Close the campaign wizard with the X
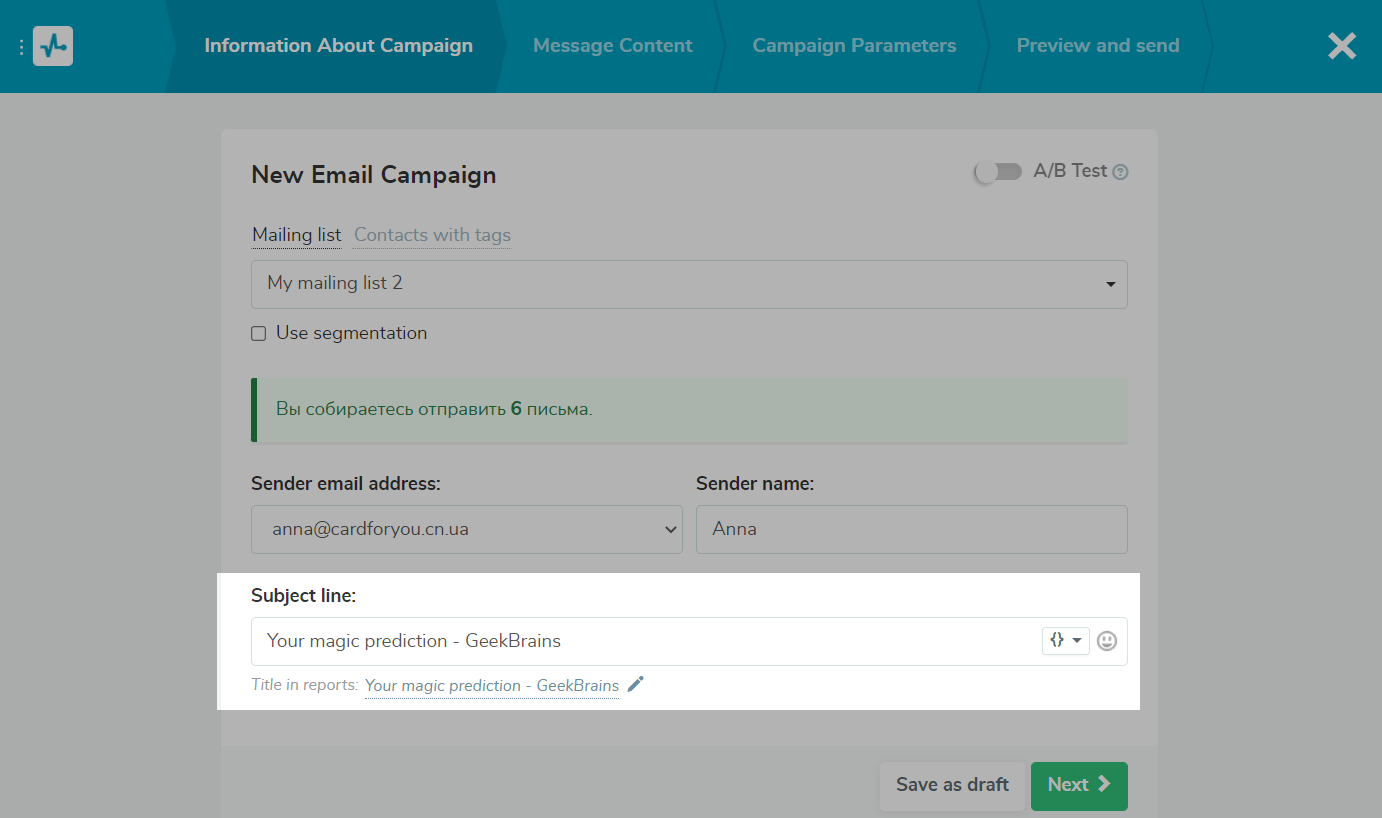The image size is (1382, 818). point(1341,46)
